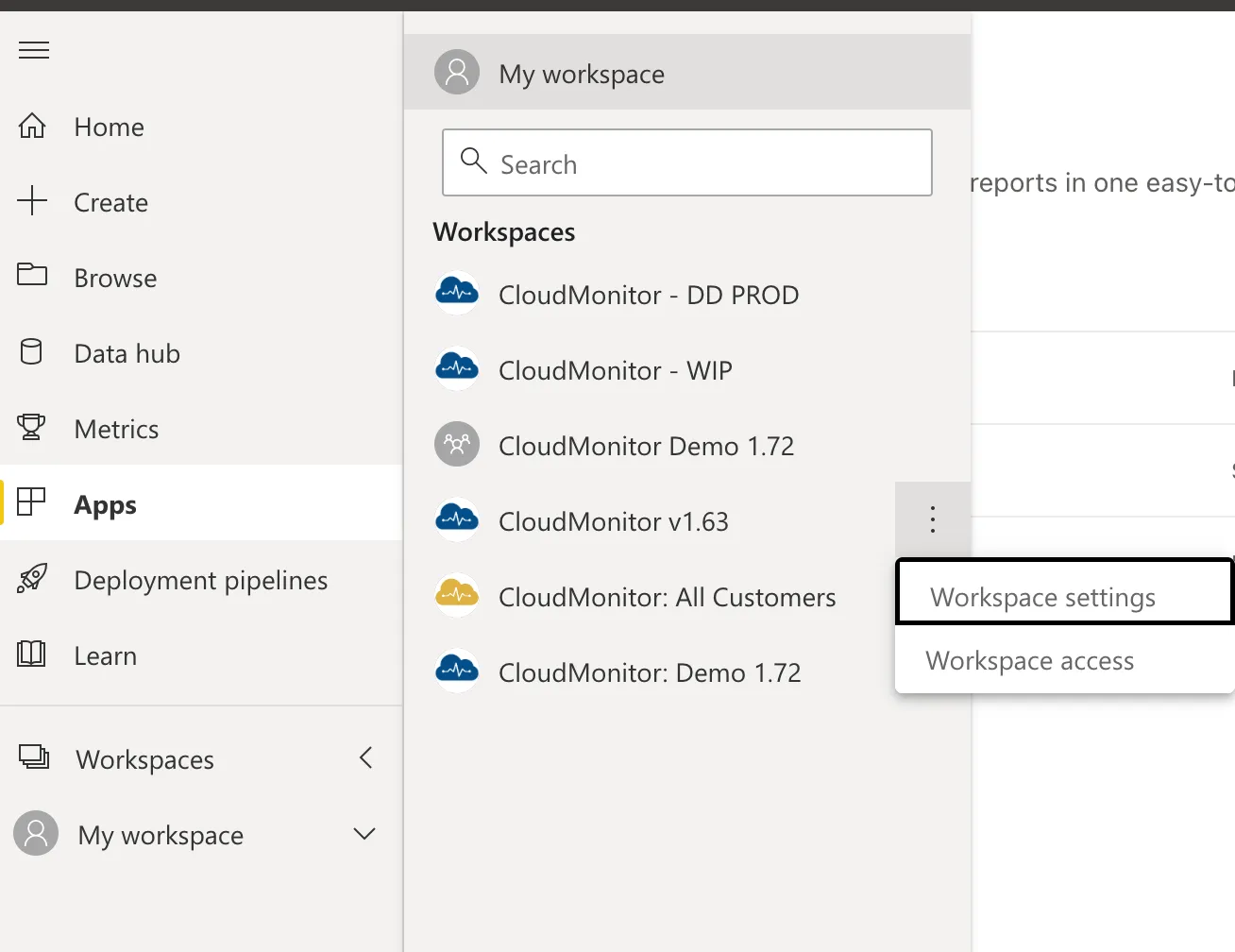The image size is (1235, 952).
Task: Open Deployment pipelines in navigation
Action: [x=201, y=580]
